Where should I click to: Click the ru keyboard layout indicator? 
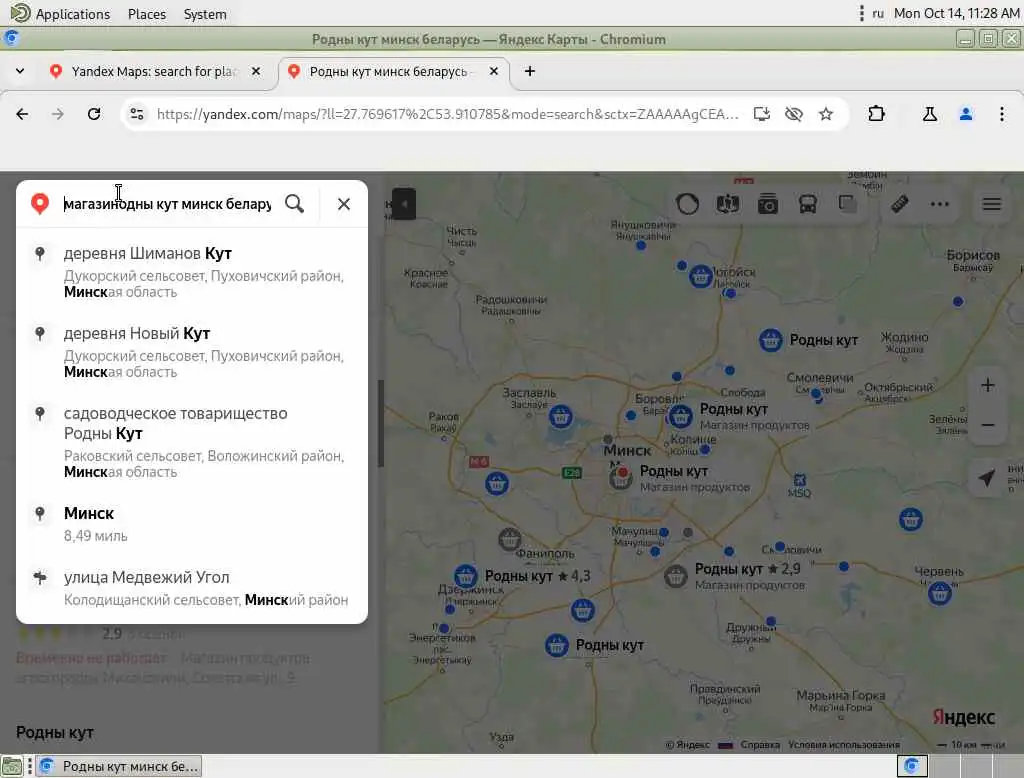coord(878,14)
